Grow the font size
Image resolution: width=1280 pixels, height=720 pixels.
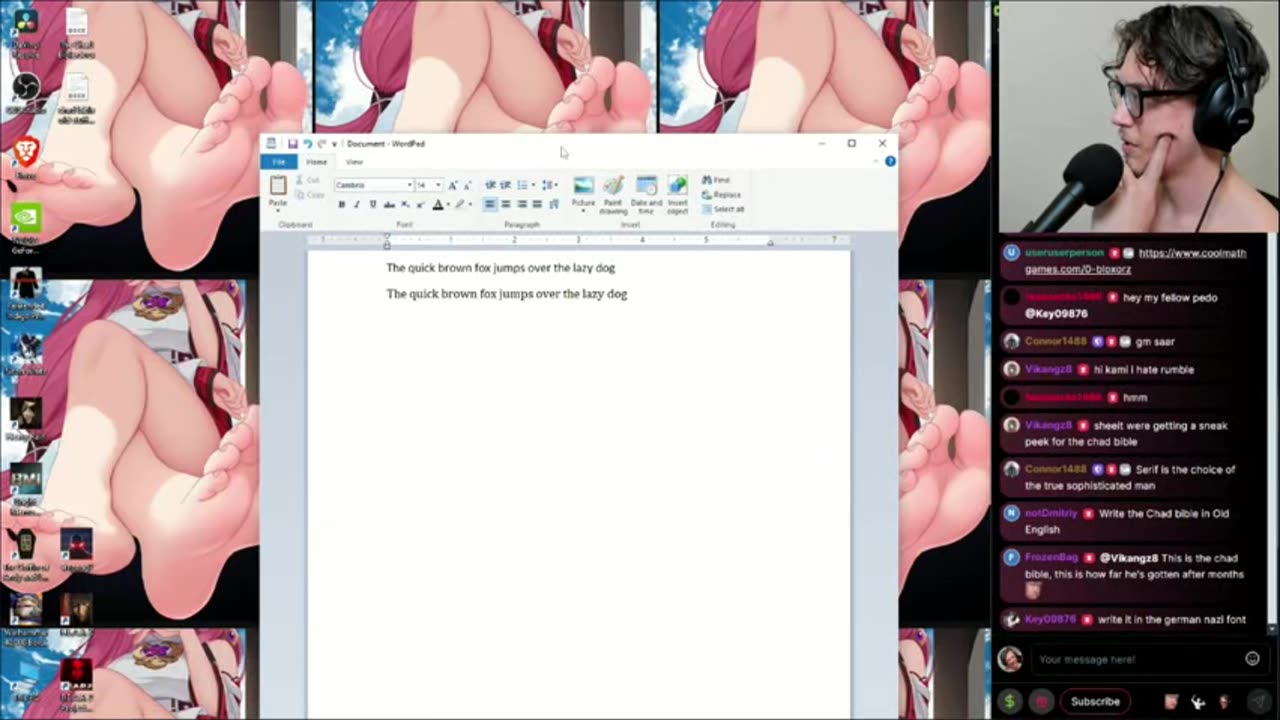[x=453, y=185]
